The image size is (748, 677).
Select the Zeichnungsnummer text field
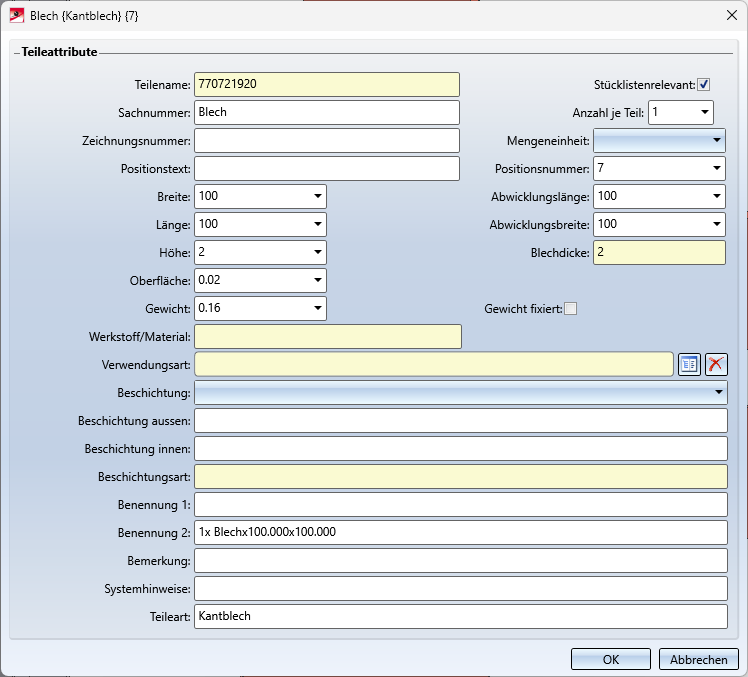(327, 141)
